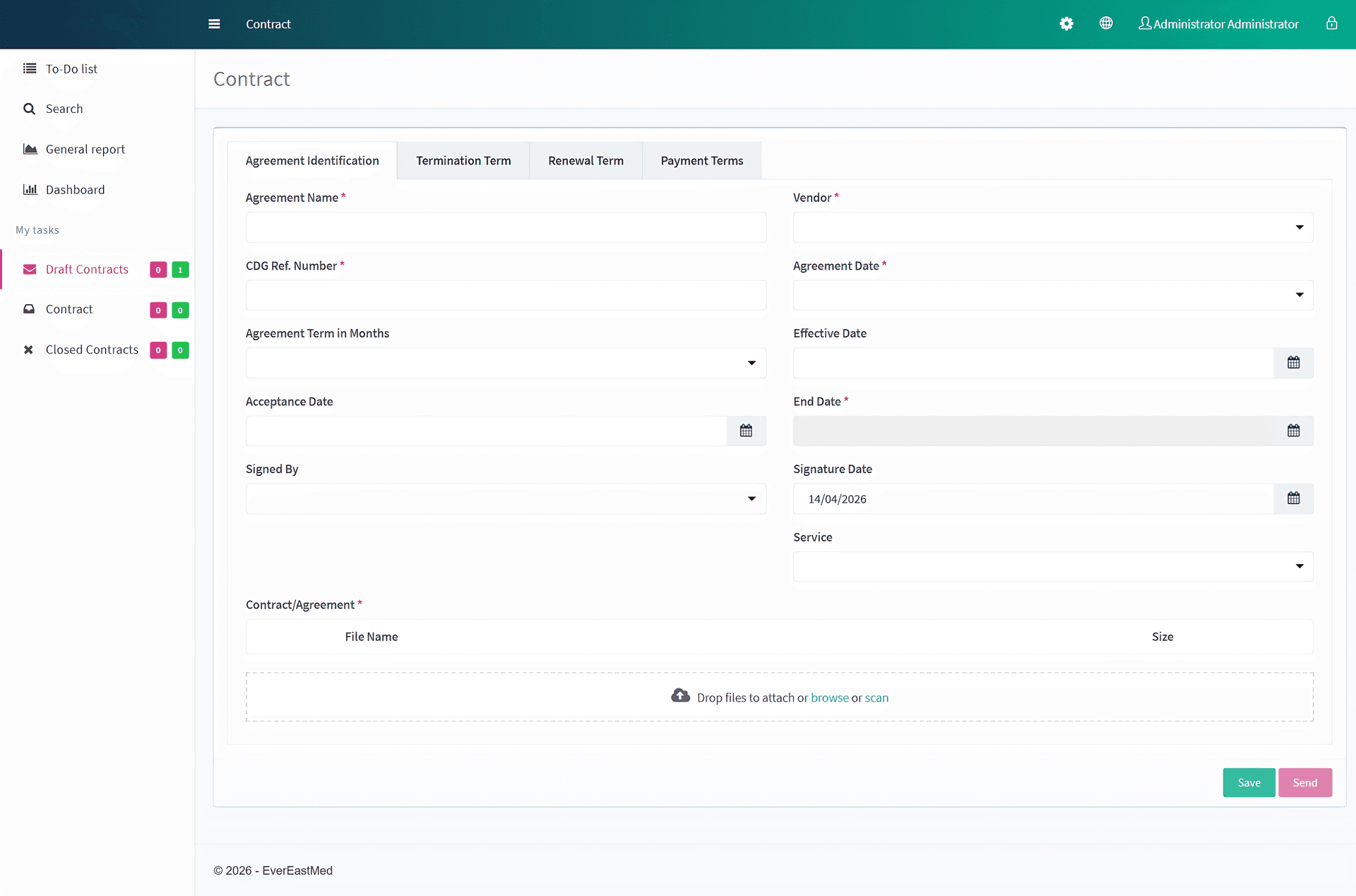The height and width of the screenshot is (896, 1356).
Task: Open settings gear icon
Action: tap(1066, 23)
